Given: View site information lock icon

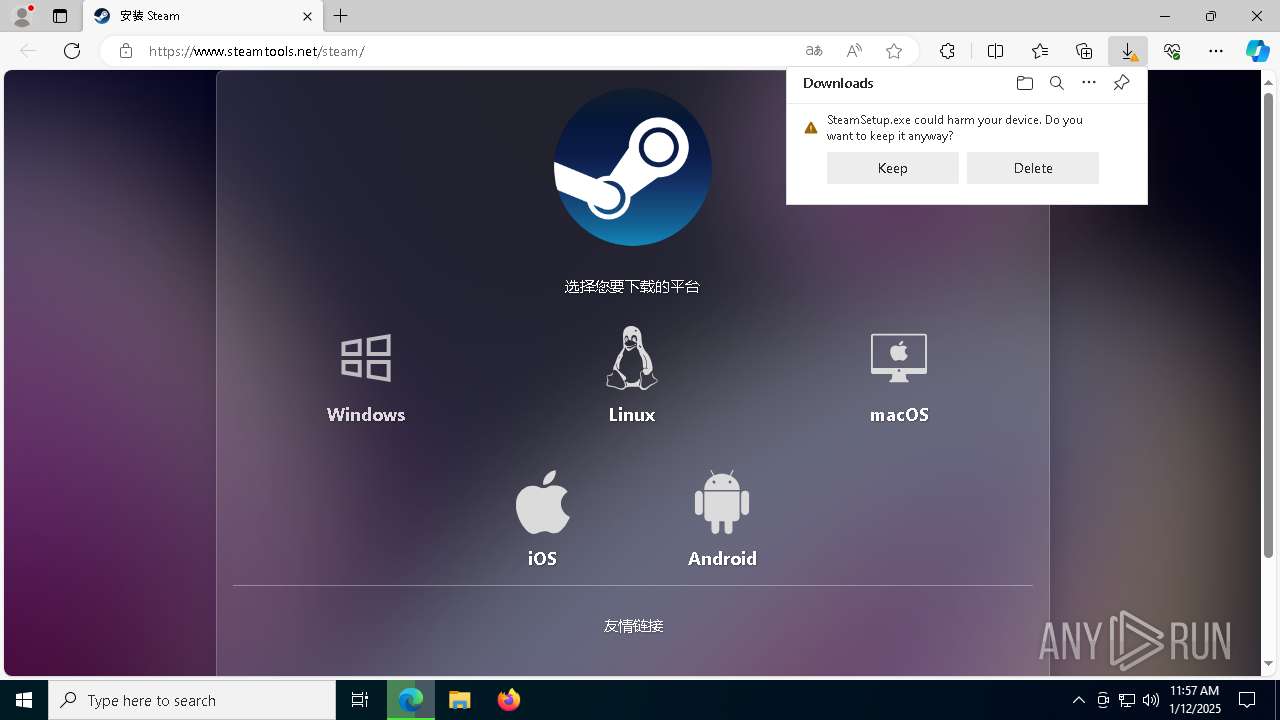Looking at the screenshot, I should [126, 51].
